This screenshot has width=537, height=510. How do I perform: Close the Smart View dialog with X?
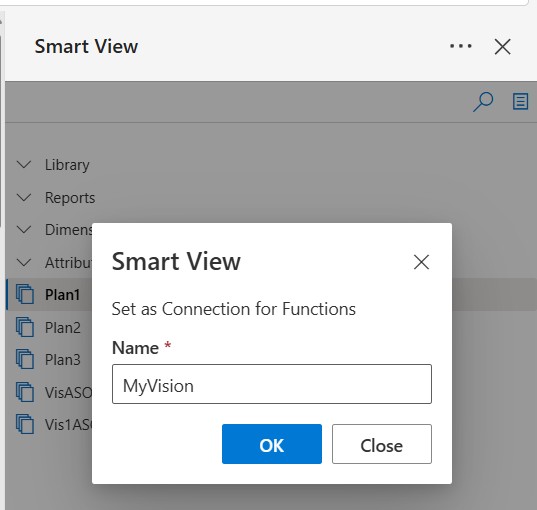[421, 262]
